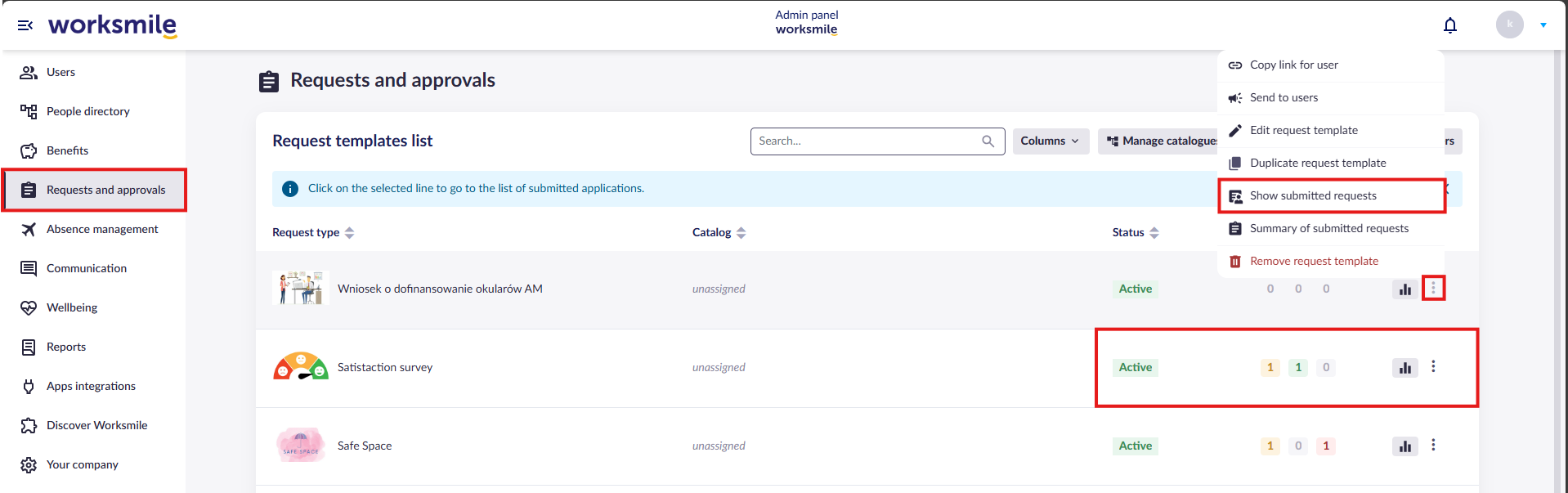Screen dimensions: 1568x493
Task: Click Manage catalogues button
Action: 1161,141
